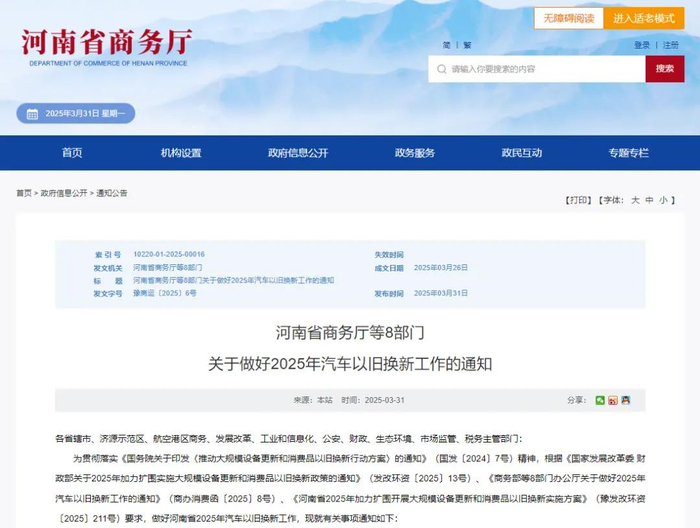Screen dimensions: 700x528
Task: Click the 河南省商务厅 site logo
Action: point(107,48)
